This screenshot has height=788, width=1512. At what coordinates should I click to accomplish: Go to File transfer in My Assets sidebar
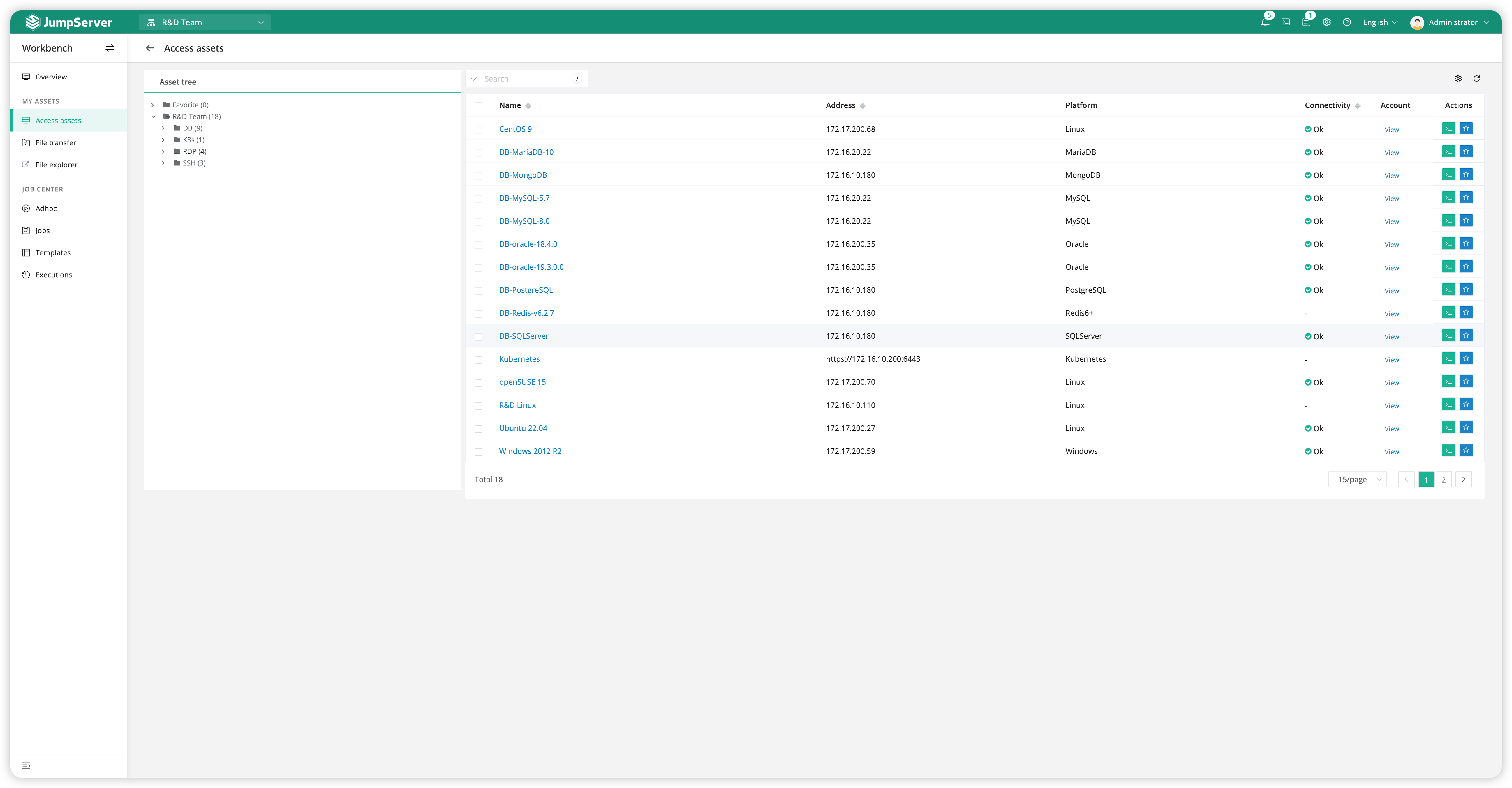[x=55, y=142]
